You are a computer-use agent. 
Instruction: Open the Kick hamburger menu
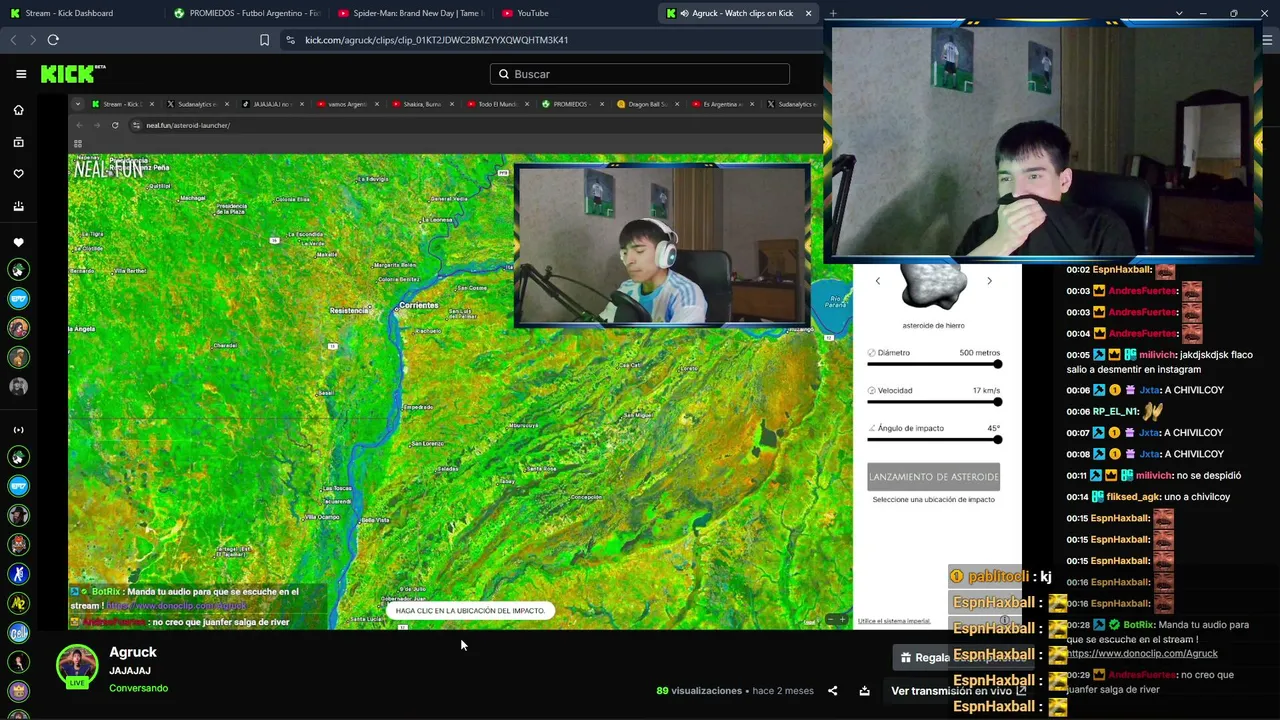[21, 74]
